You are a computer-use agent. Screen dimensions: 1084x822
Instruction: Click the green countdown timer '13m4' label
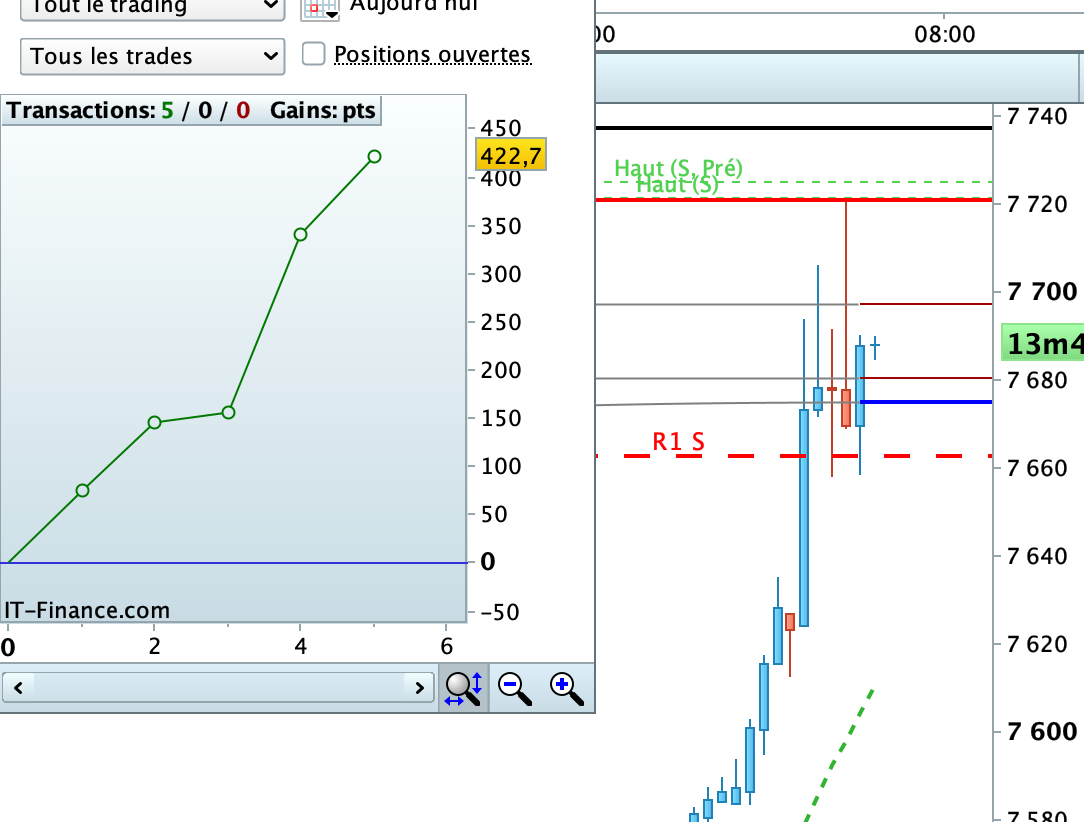click(1043, 343)
